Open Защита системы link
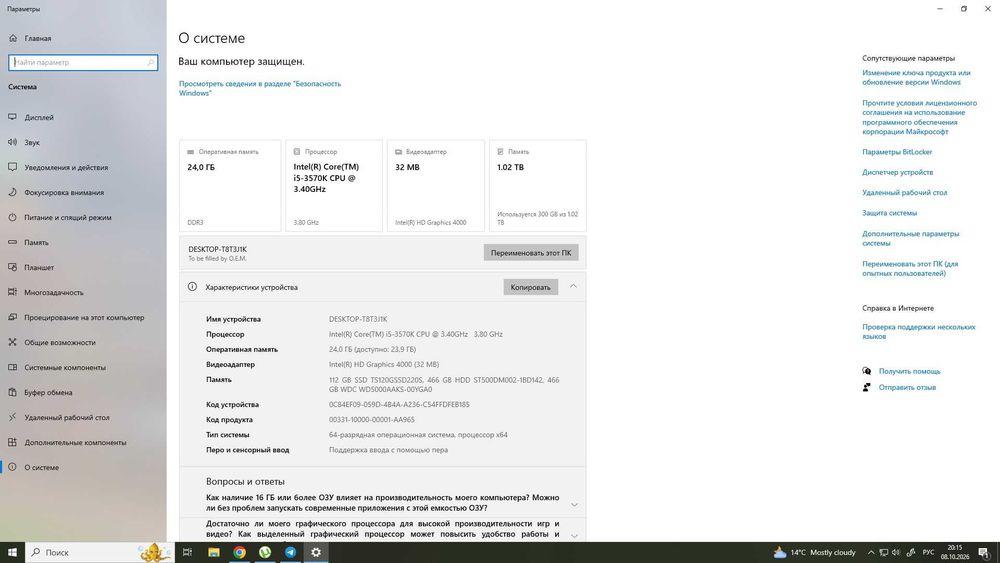The width and height of the screenshot is (1000, 563). click(x=889, y=213)
